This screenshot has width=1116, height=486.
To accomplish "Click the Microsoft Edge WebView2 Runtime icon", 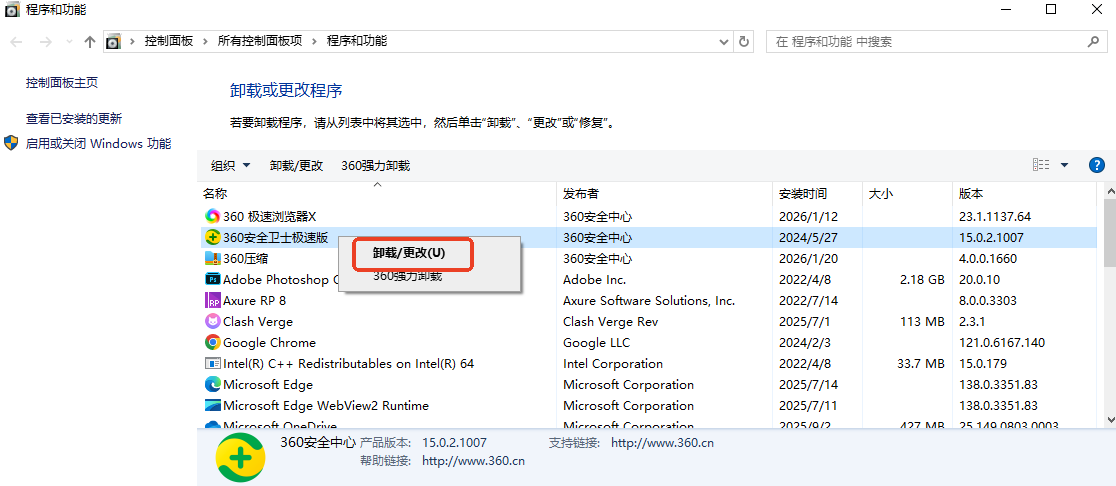I will tap(213, 406).
